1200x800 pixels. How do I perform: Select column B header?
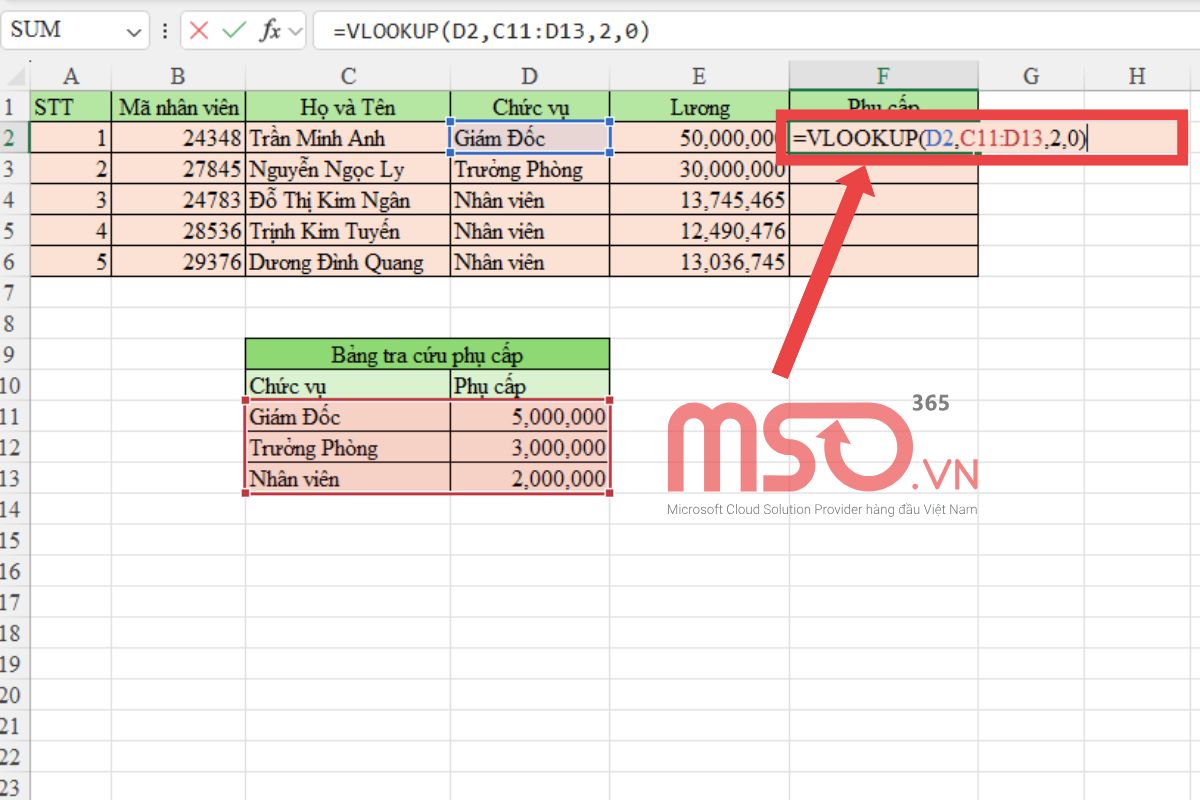pyautogui.click(x=178, y=76)
